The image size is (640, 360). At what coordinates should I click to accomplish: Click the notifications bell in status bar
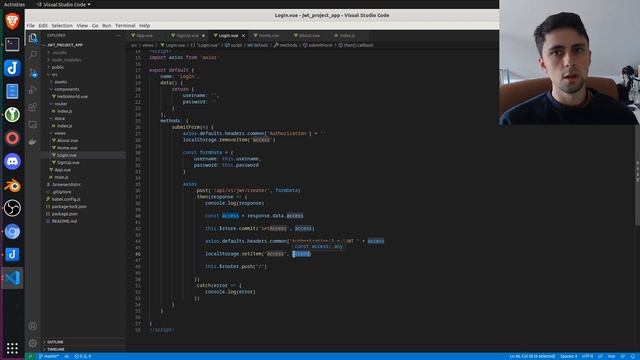click(x=633, y=356)
